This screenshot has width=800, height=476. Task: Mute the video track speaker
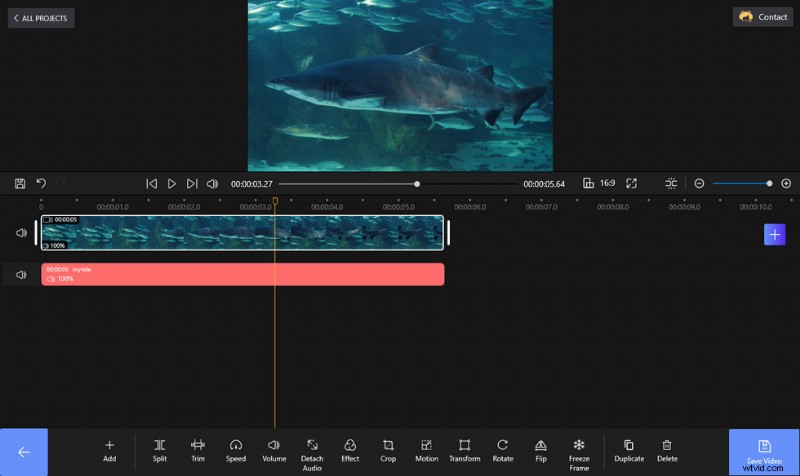point(21,233)
